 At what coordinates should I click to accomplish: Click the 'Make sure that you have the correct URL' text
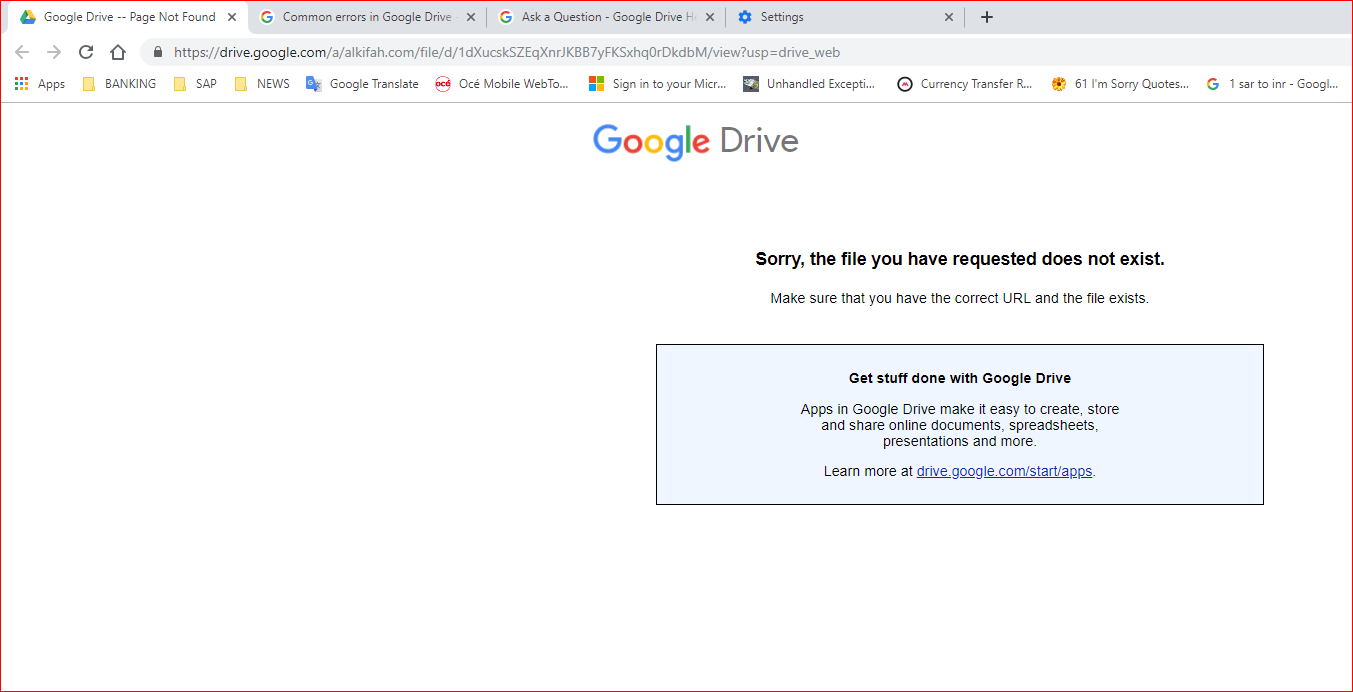pos(960,298)
